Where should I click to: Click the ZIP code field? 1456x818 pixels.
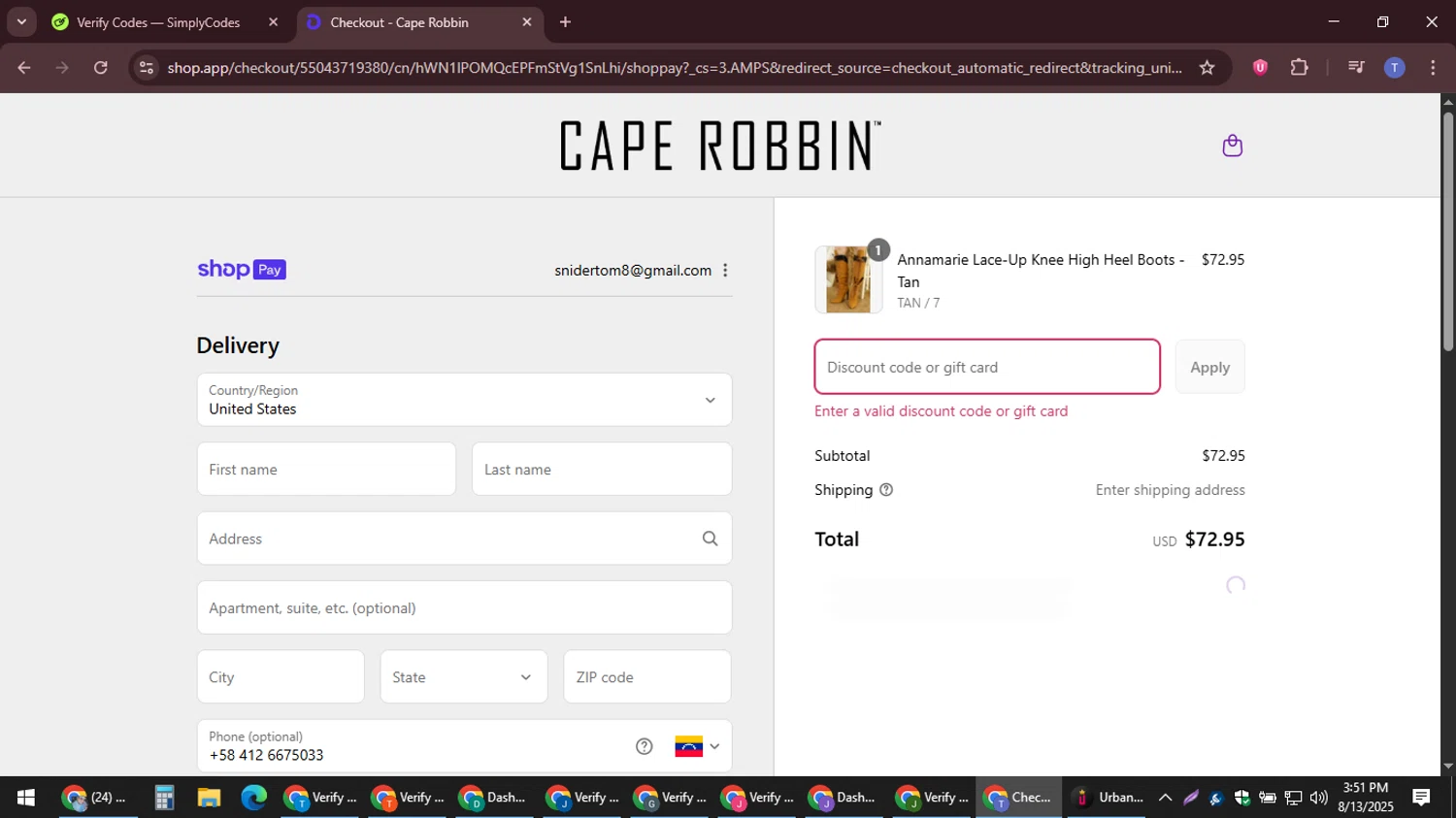(647, 677)
